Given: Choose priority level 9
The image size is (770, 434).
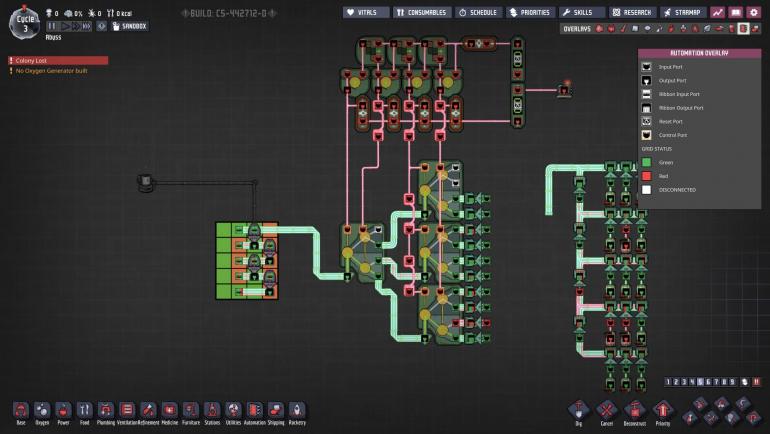Looking at the screenshot, I should coord(732,381).
